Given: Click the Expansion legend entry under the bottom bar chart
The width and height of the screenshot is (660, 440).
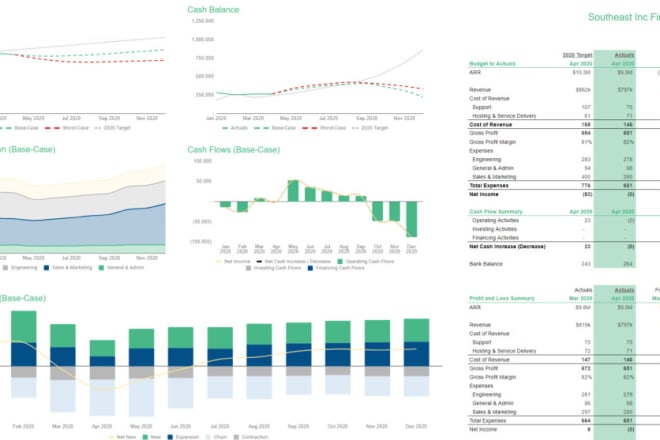Looking at the screenshot, I should 183,437.
